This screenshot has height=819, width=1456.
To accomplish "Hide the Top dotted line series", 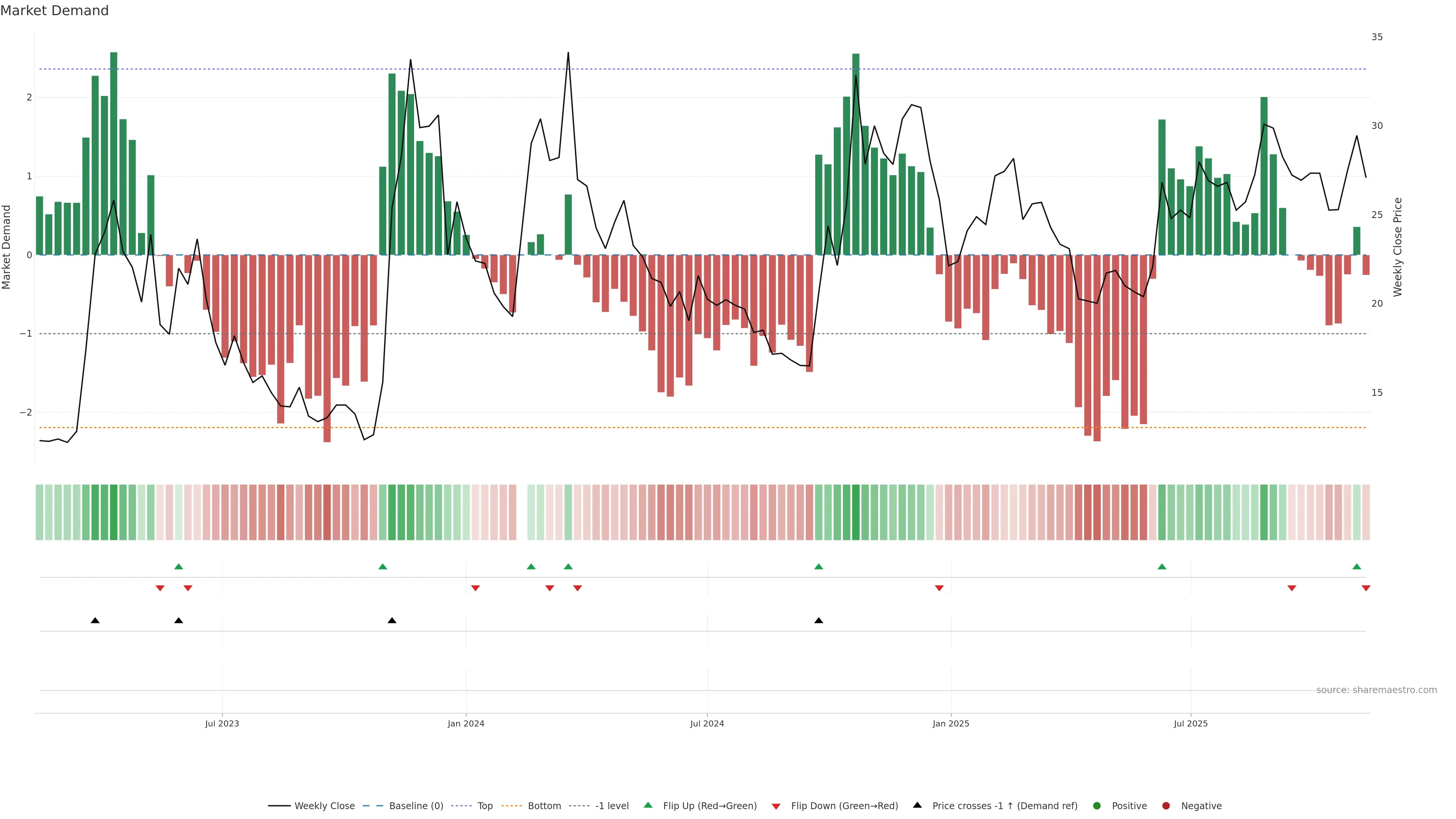I will coord(485,805).
